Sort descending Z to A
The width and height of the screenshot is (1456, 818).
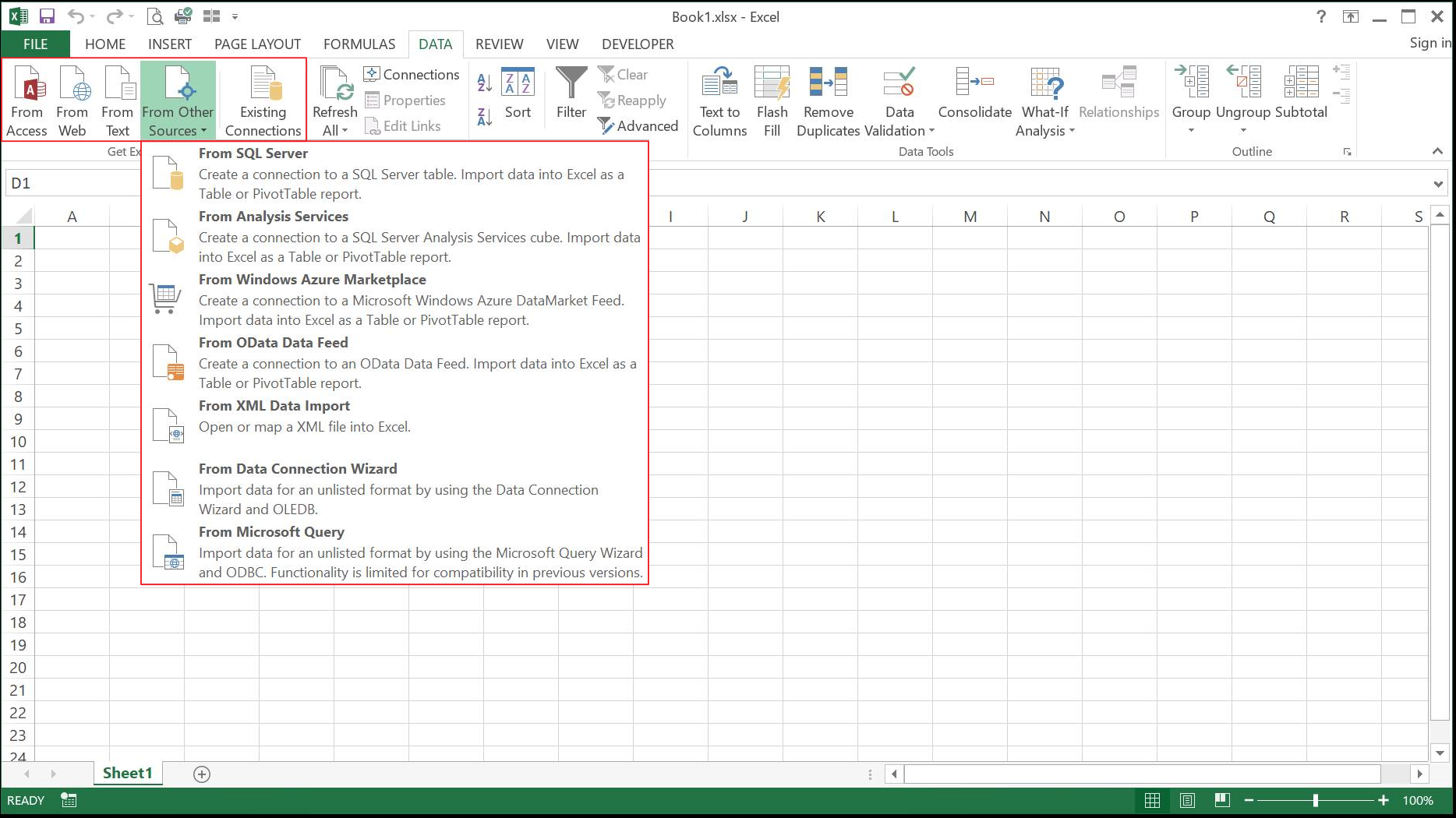point(484,117)
